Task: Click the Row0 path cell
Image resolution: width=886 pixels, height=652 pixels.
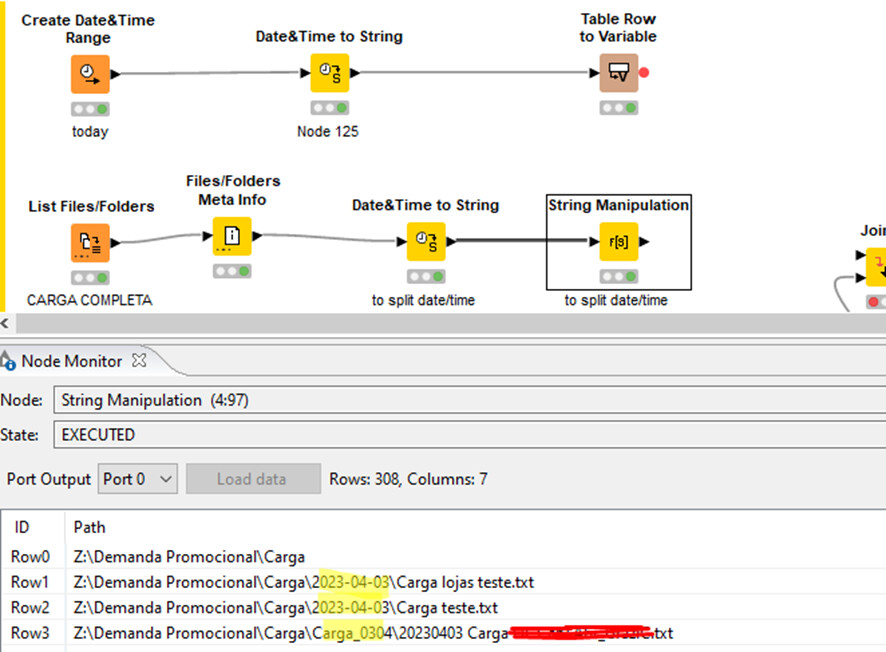Action: pyautogui.click(x=189, y=557)
